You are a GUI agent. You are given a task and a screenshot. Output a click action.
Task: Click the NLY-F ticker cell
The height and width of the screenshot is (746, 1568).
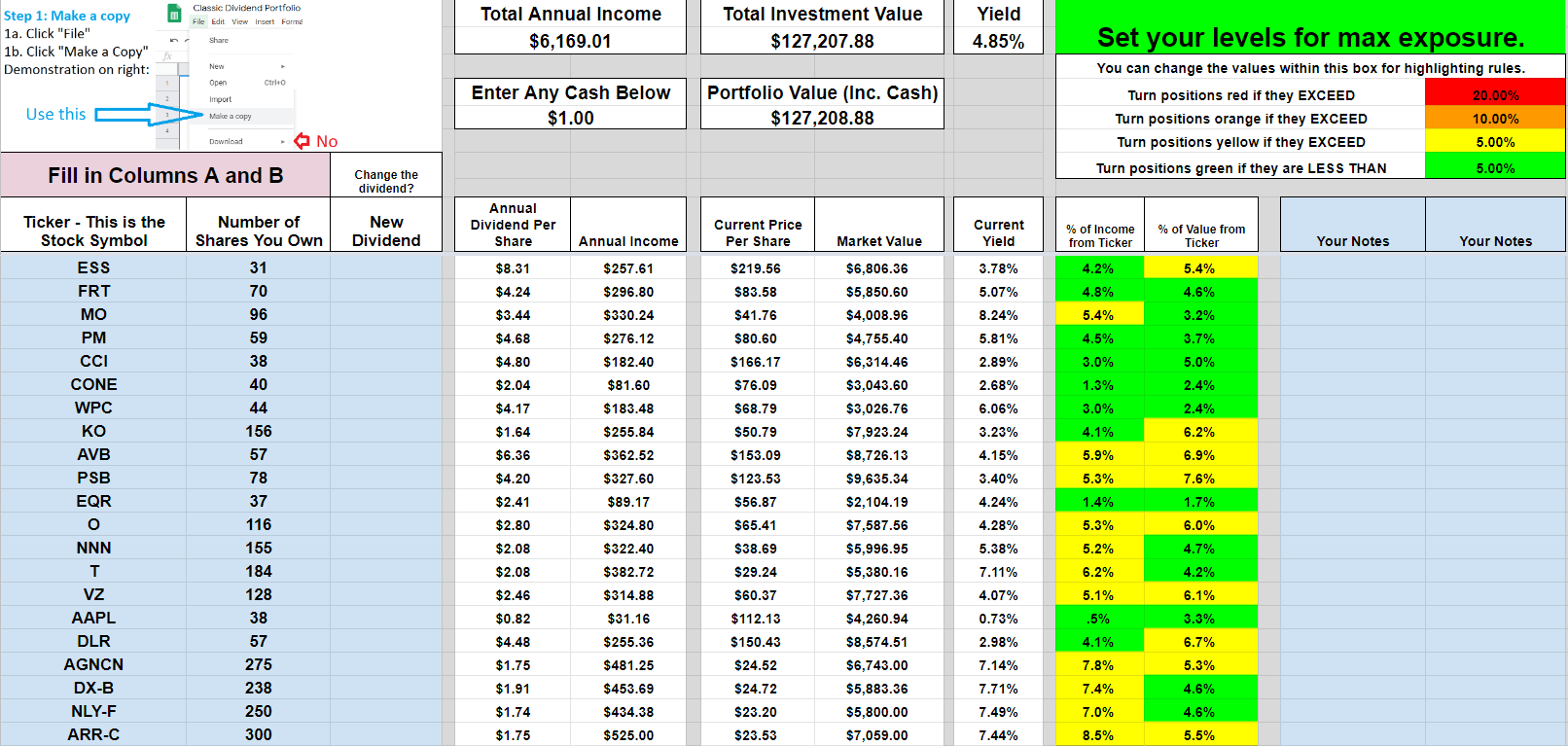[93, 711]
